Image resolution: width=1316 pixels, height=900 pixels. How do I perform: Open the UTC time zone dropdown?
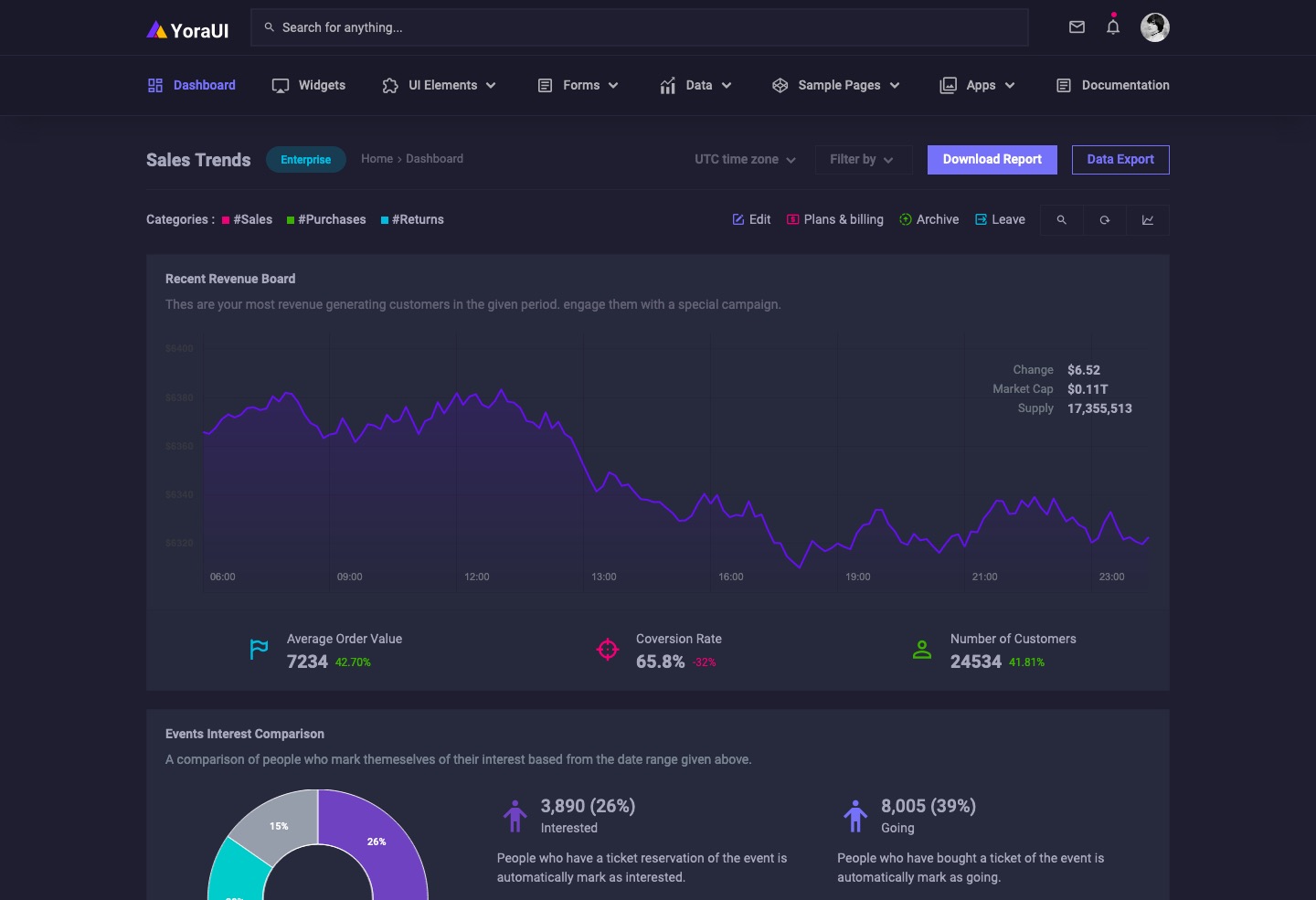click(745, 159)
